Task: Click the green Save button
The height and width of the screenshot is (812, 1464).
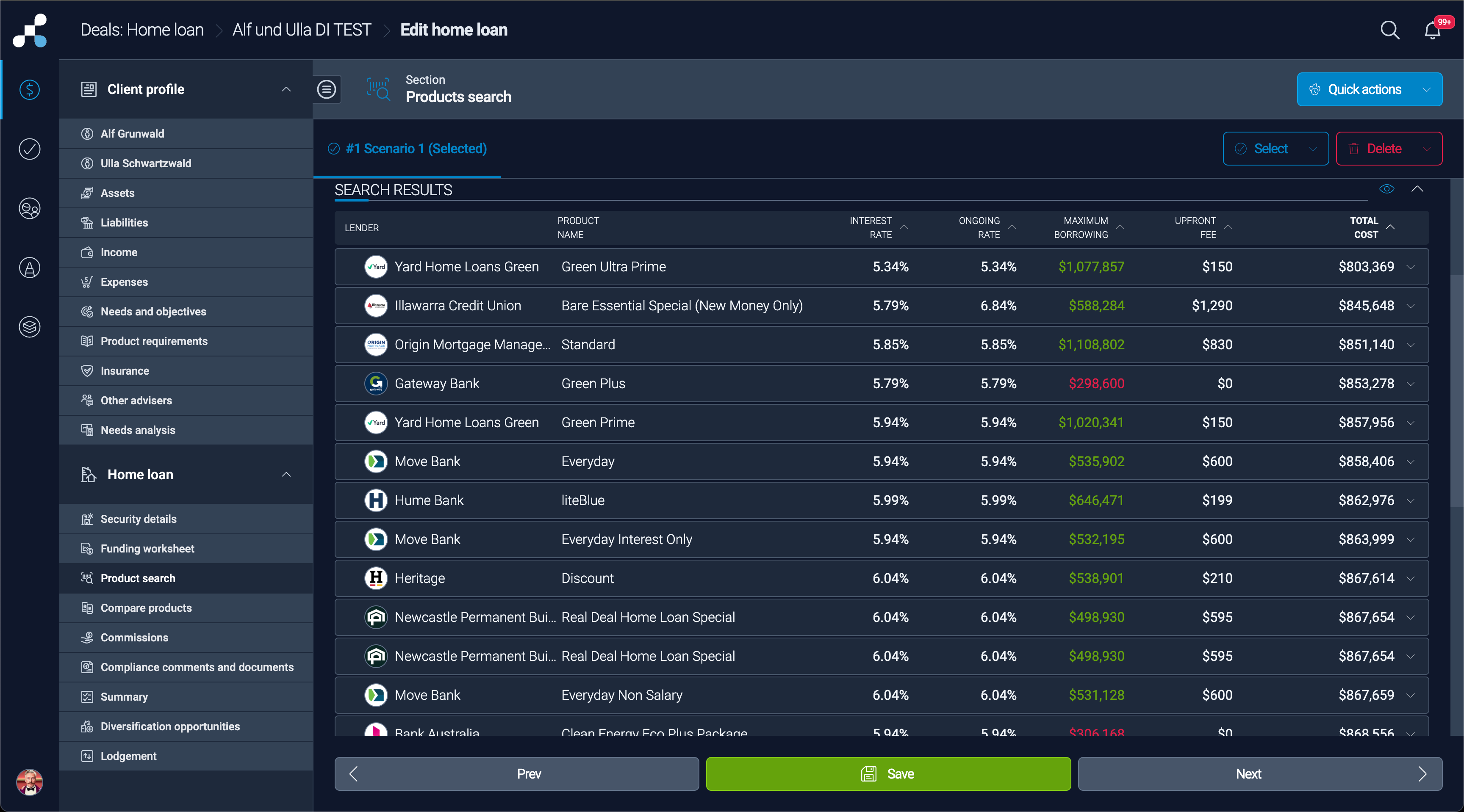Action: pos(888,773)
